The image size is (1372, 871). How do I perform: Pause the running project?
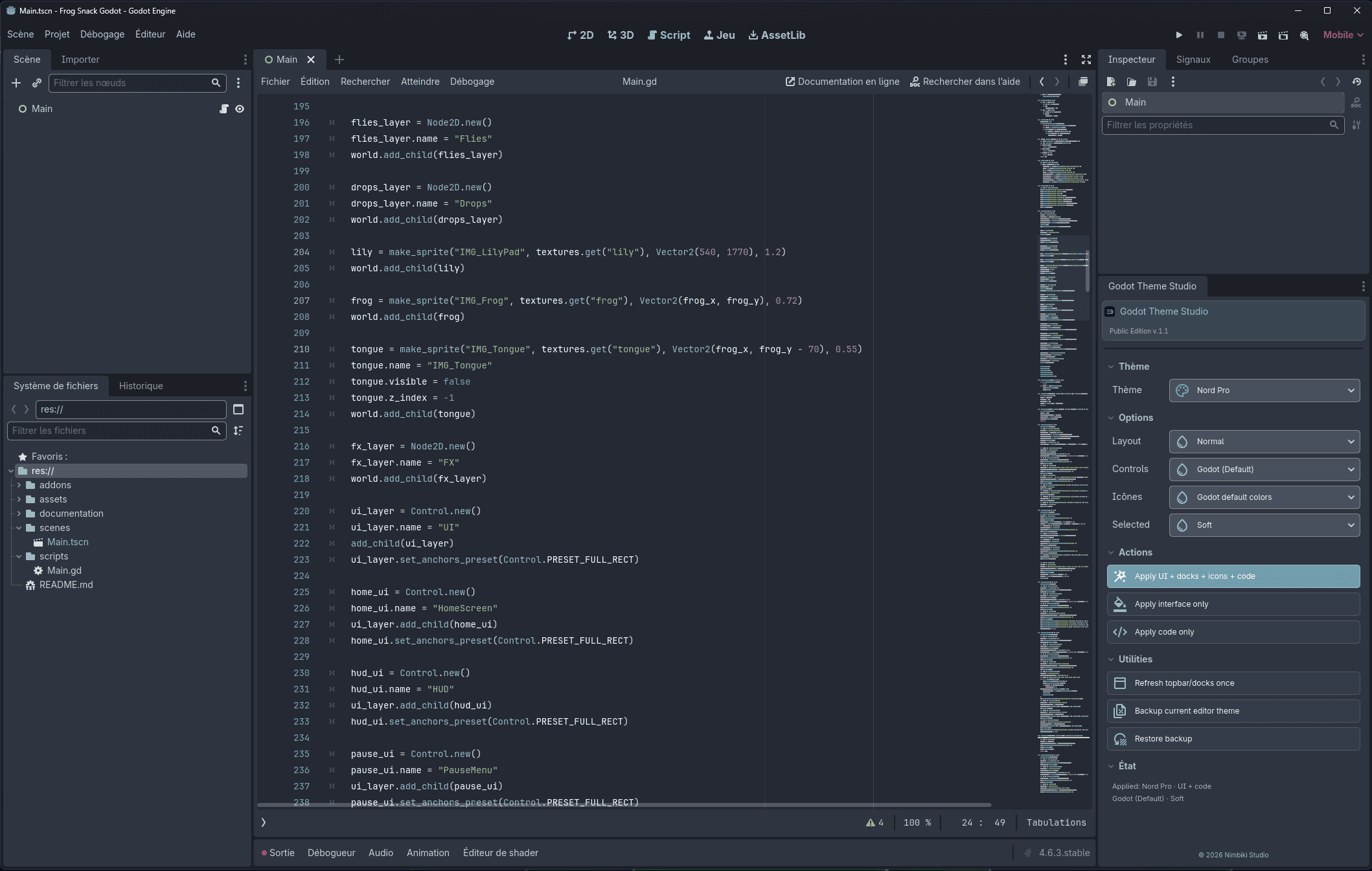(1200, 35)
